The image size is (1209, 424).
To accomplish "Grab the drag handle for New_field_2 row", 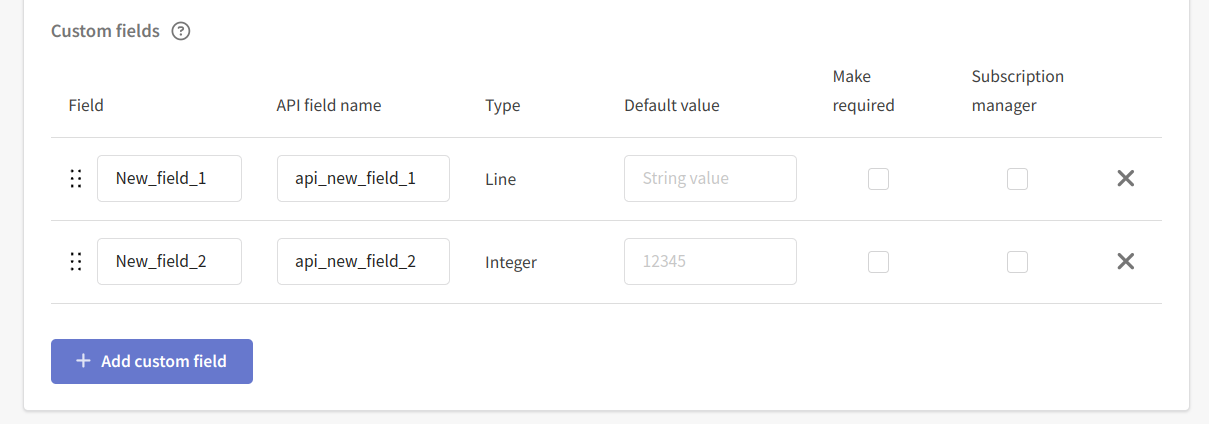I will click(x=75, y=262).
